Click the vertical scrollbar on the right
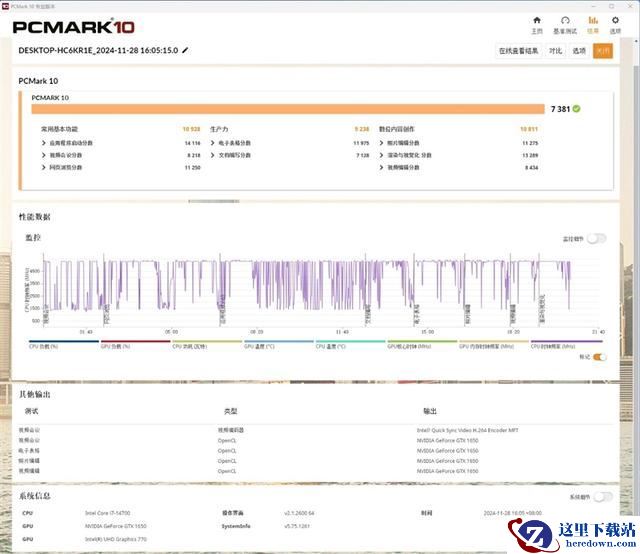 (636, 269)
